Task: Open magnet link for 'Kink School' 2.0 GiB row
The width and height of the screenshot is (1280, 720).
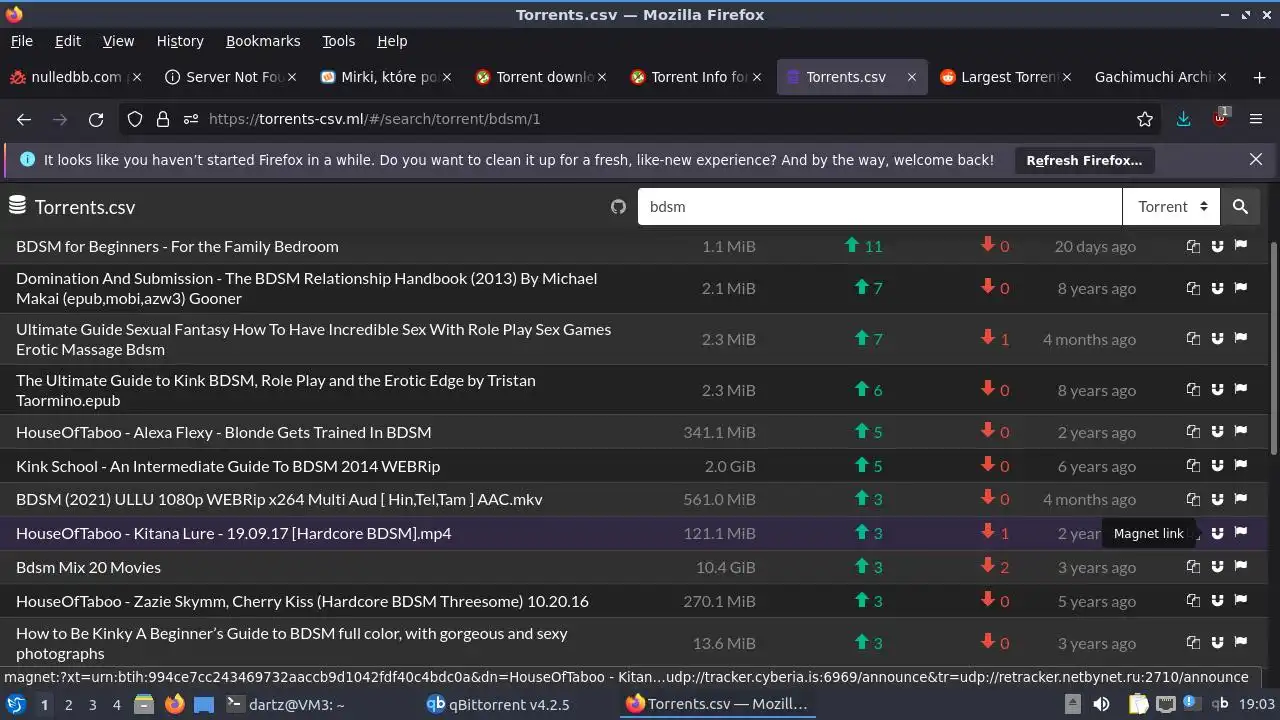Action: 1217,466
